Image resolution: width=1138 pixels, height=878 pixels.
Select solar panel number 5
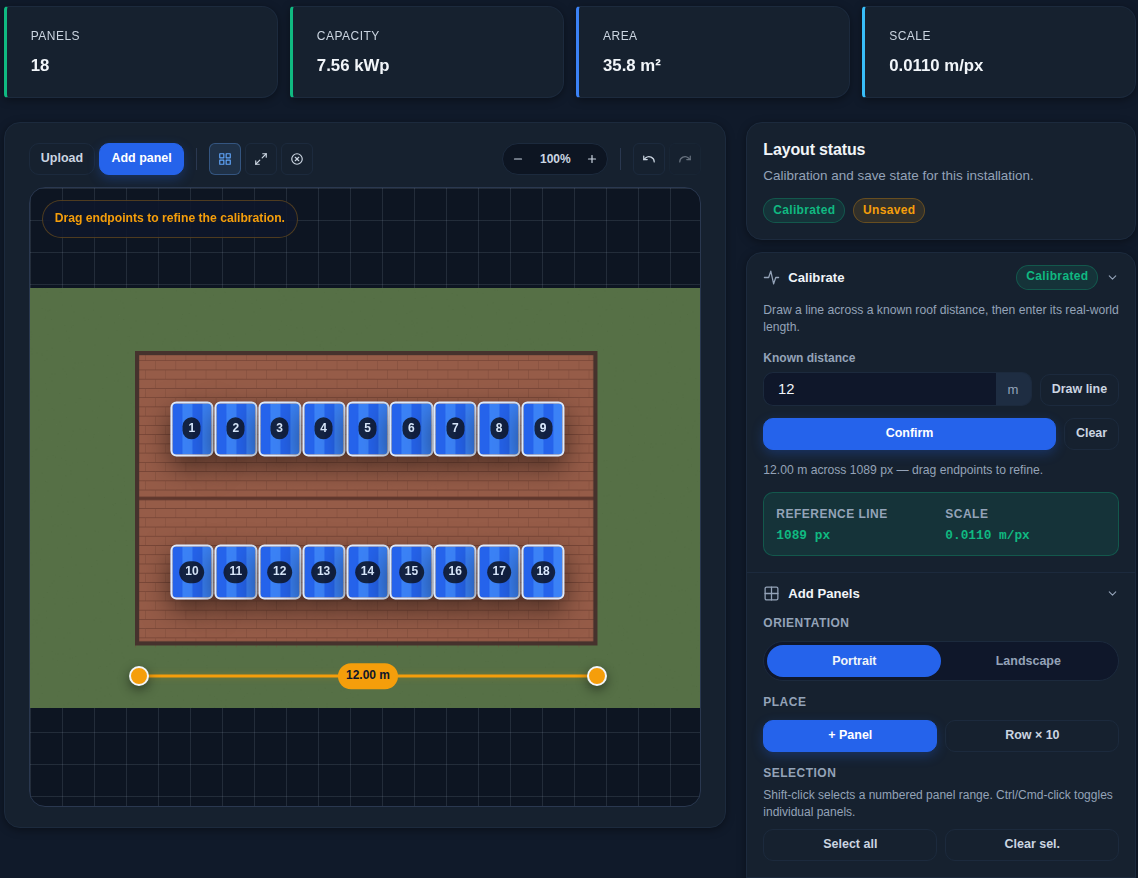367,428
